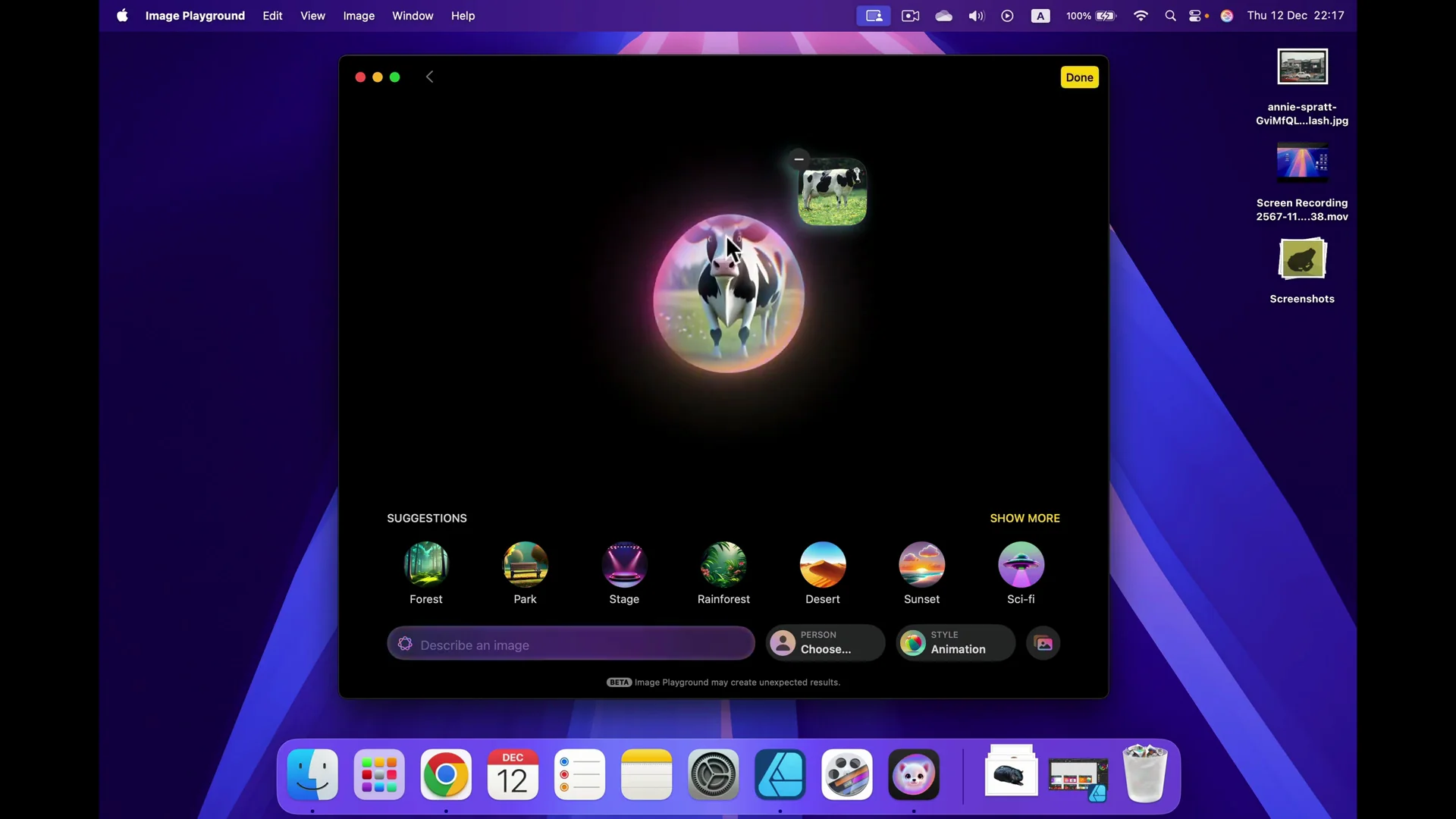Expand more suggestions with Show More
The width and height of the screenshot is (1456, 819).
(x=1025, y=518)
